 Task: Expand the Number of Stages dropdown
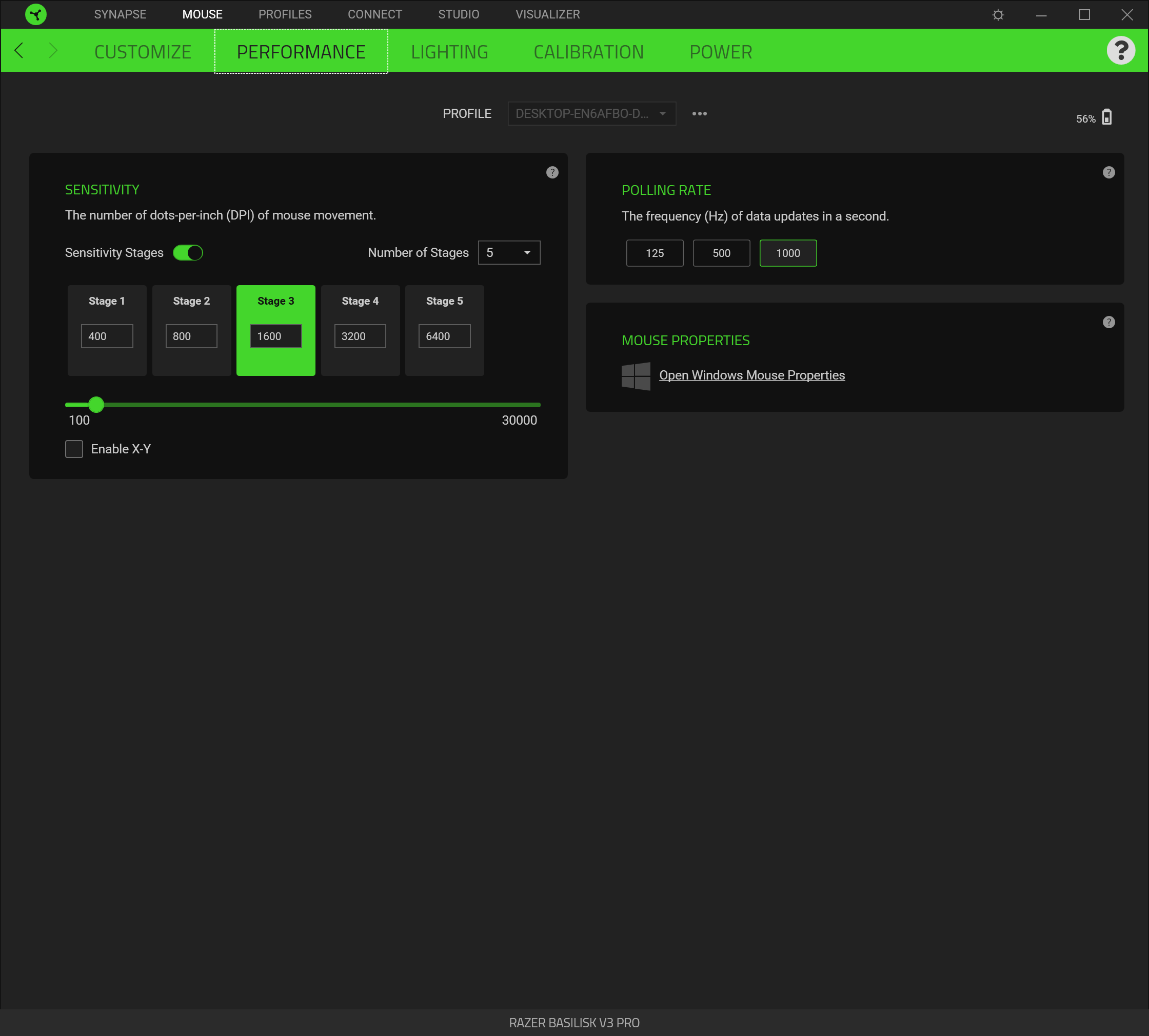pos(508,253)
